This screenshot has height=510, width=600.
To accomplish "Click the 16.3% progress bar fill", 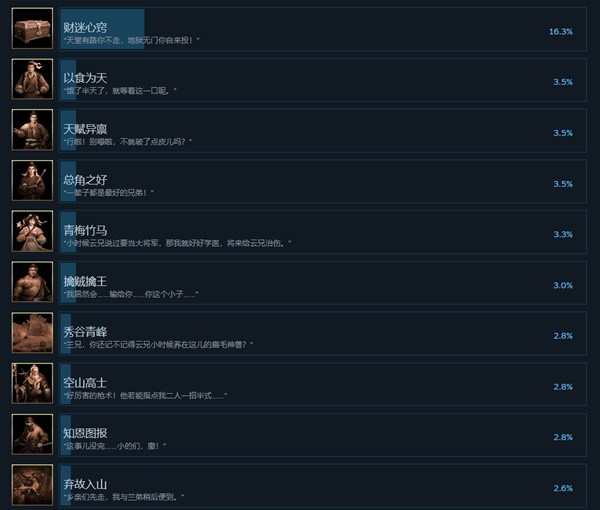I will tap(102, 29).
